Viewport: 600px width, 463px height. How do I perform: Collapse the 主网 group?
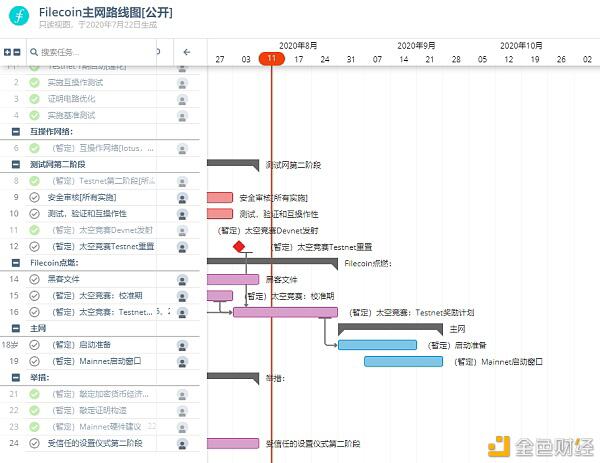pyautogui.click(x=16, y=328)
